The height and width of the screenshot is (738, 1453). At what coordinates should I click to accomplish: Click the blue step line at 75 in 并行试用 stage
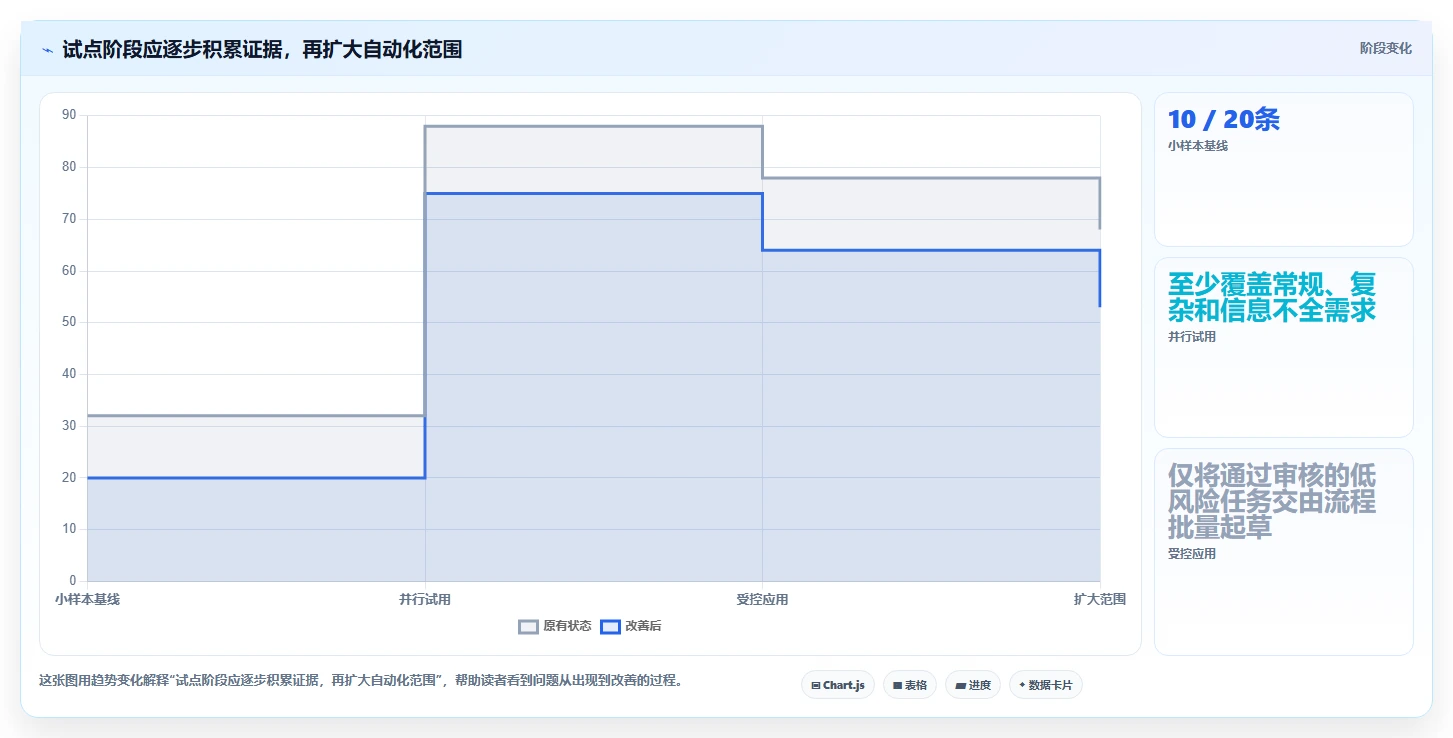tap(594, 193)
